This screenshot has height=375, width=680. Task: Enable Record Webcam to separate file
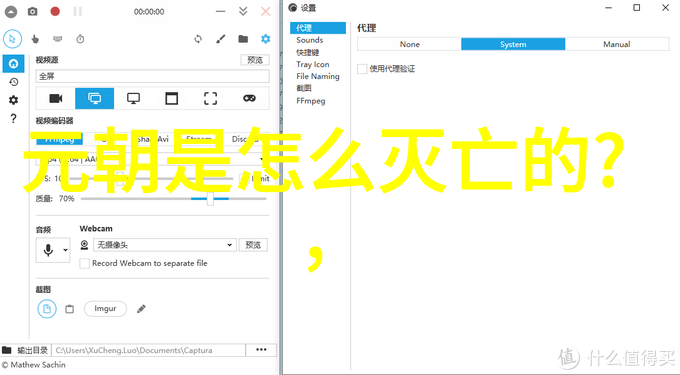pyautogui.click(x=85, y=263)
